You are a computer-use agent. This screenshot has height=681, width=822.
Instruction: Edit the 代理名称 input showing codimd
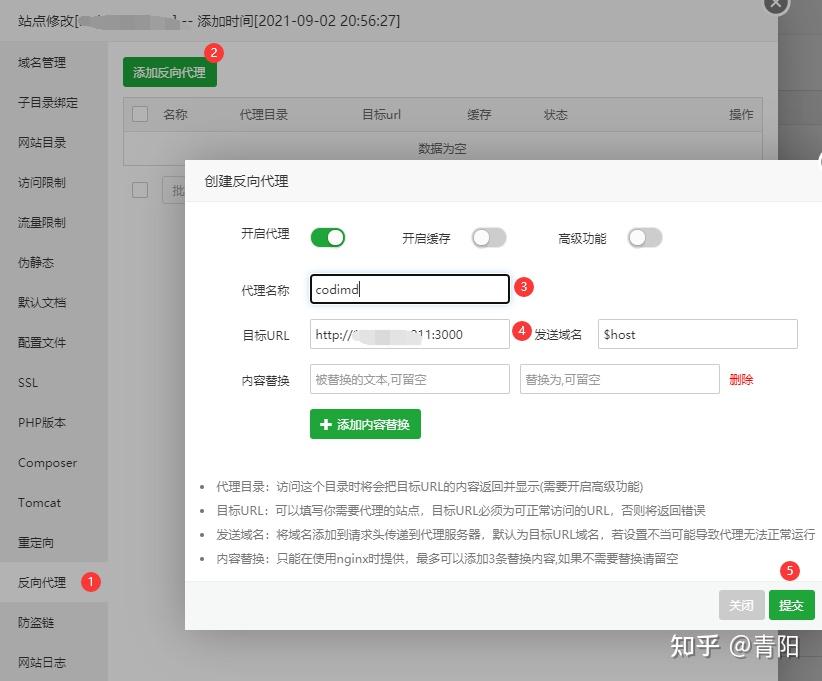(x=408, y=288)
